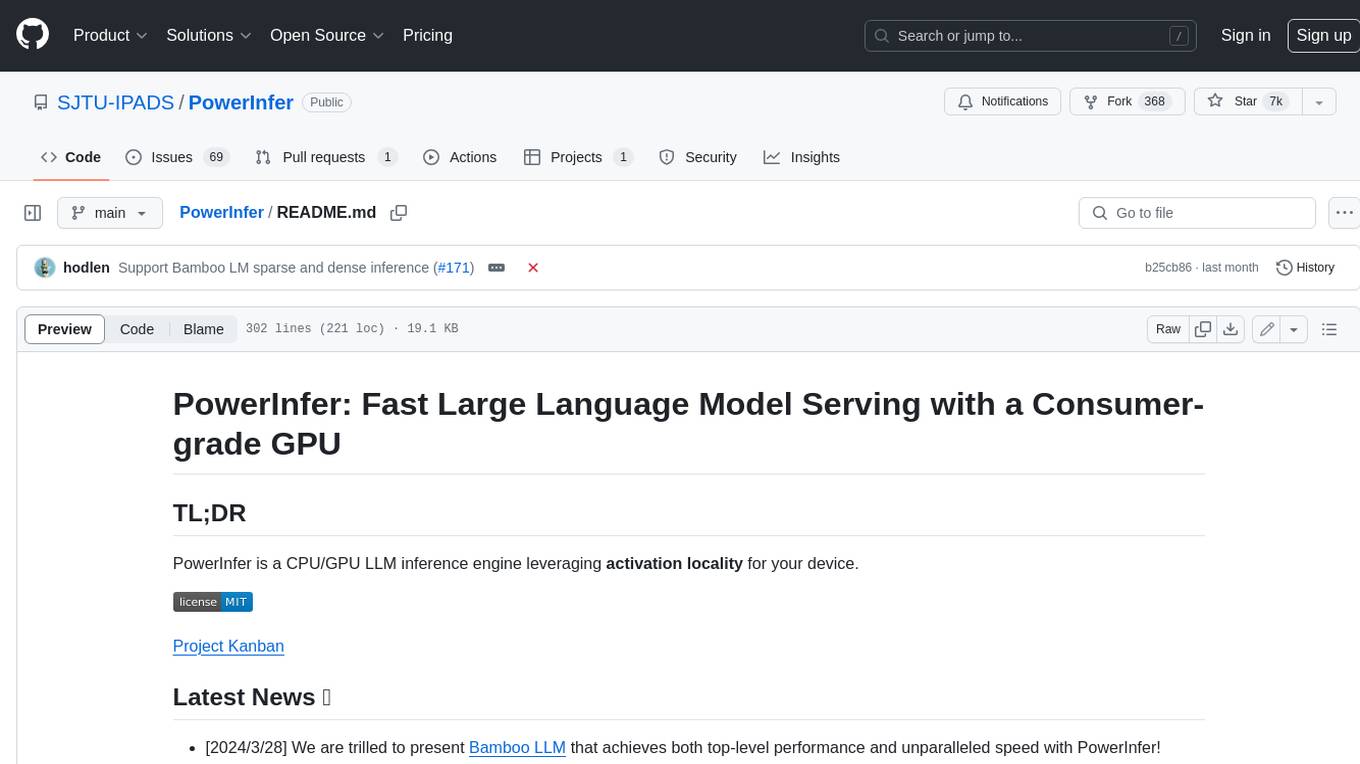Open hodlen's avatar profile
Screen dimensions: 1360x764
point(44,268)
